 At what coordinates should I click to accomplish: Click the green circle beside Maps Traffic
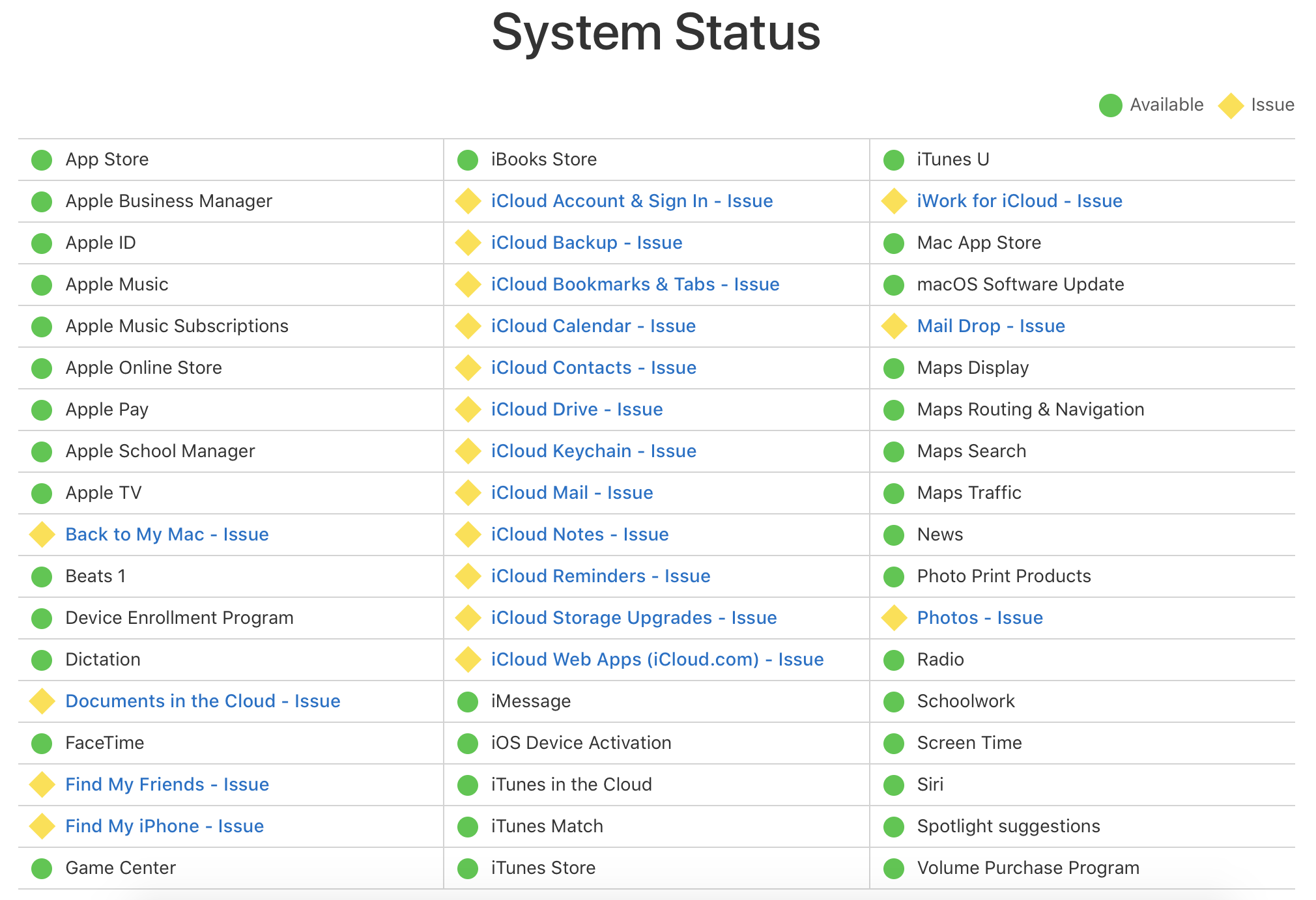(x=893, y=493)
